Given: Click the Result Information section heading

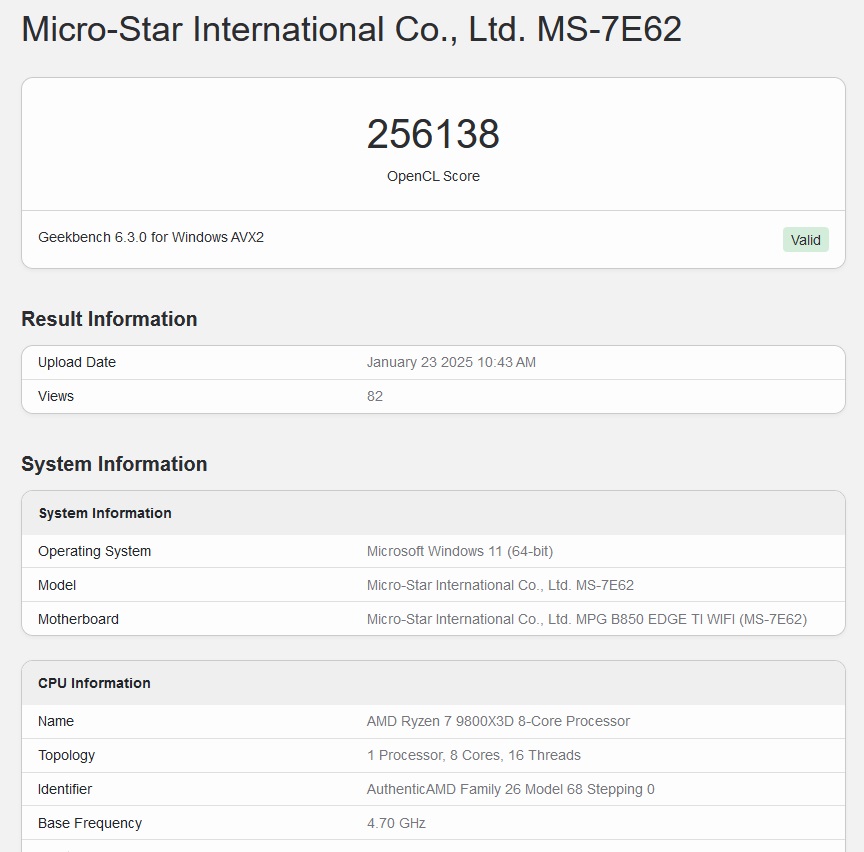Looking at the screenshot, I should tap(109, 319).
